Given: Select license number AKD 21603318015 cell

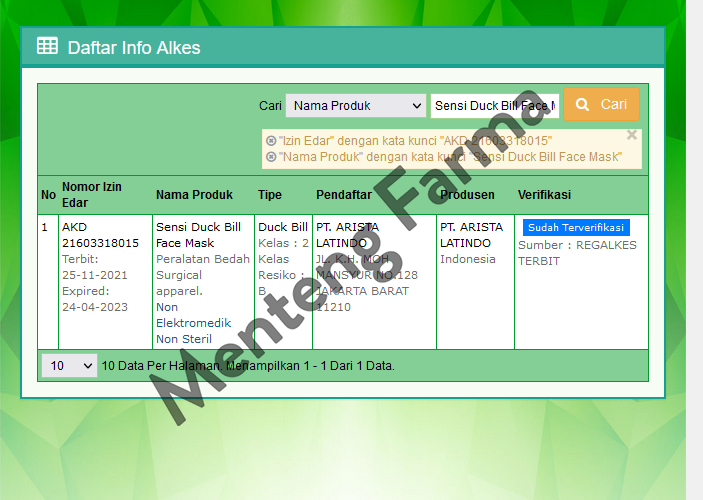Looking at the screenshot, I should [100, 235].
